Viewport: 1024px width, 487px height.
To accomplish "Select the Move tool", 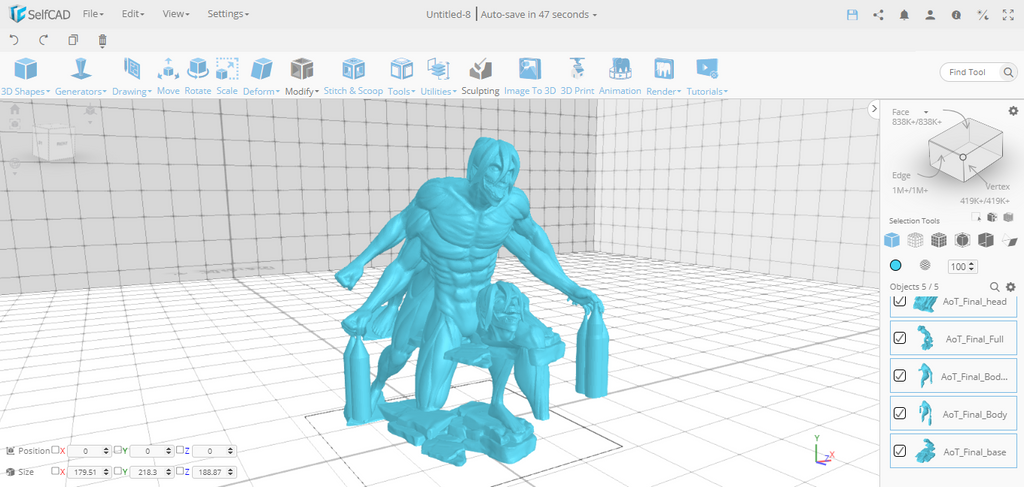I will tap(168, 69).
